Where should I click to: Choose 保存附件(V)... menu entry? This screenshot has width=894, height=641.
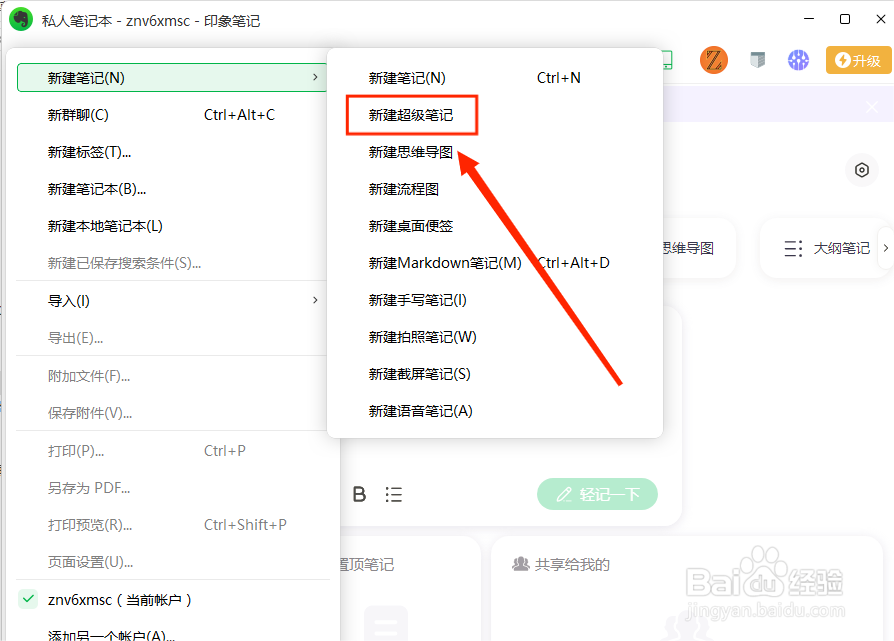(x=172, y=413)
